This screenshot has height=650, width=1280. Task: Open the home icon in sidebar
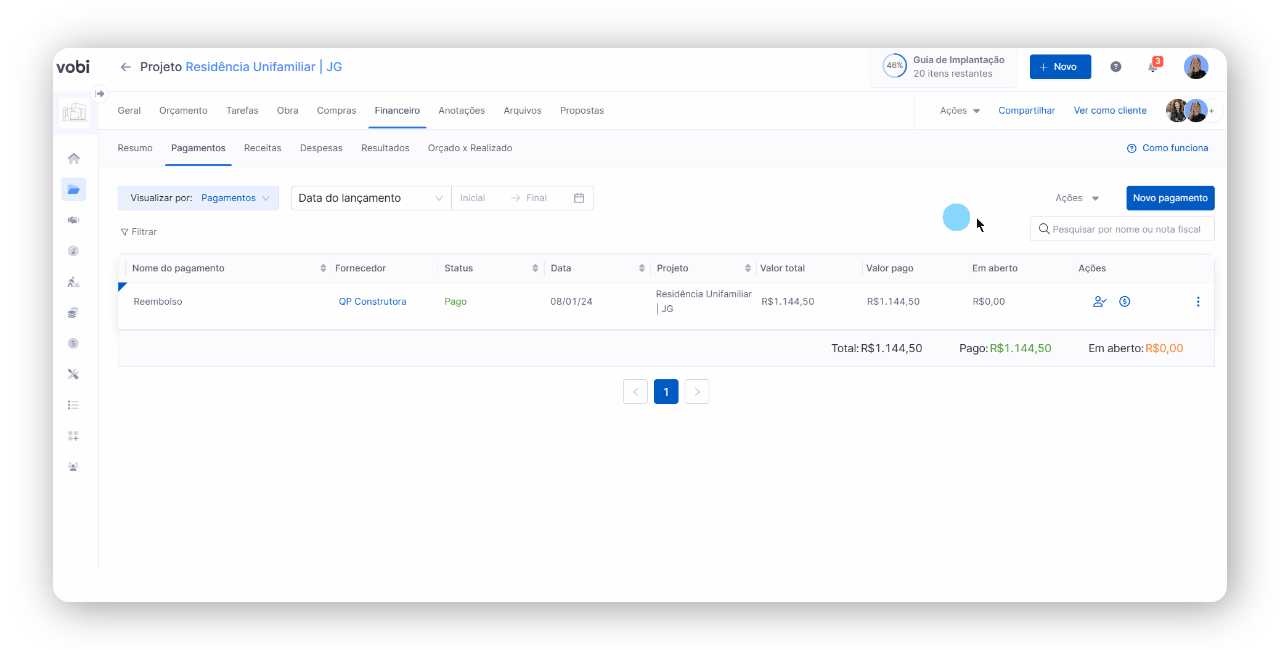(73, 158)
